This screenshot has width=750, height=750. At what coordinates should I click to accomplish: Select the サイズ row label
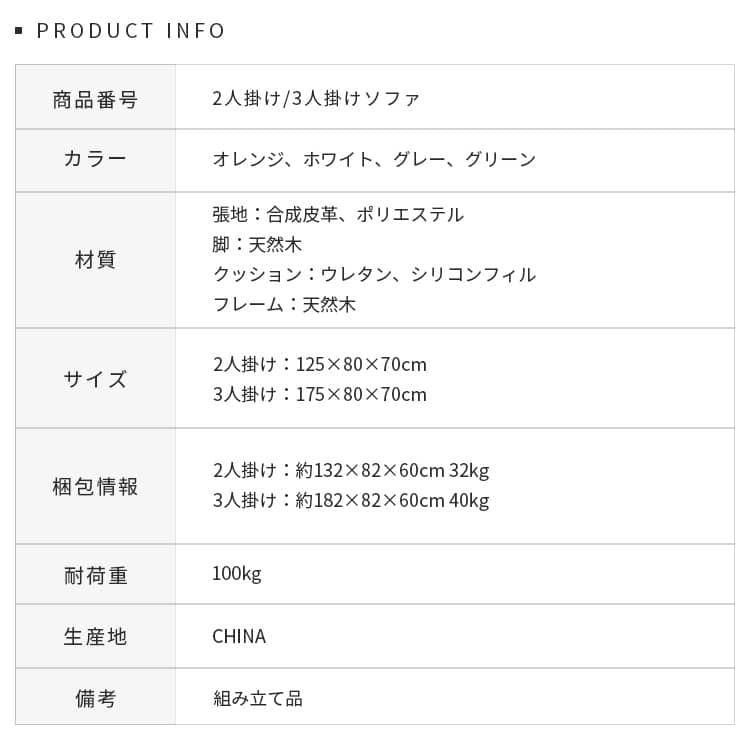[x=95, y=379]
